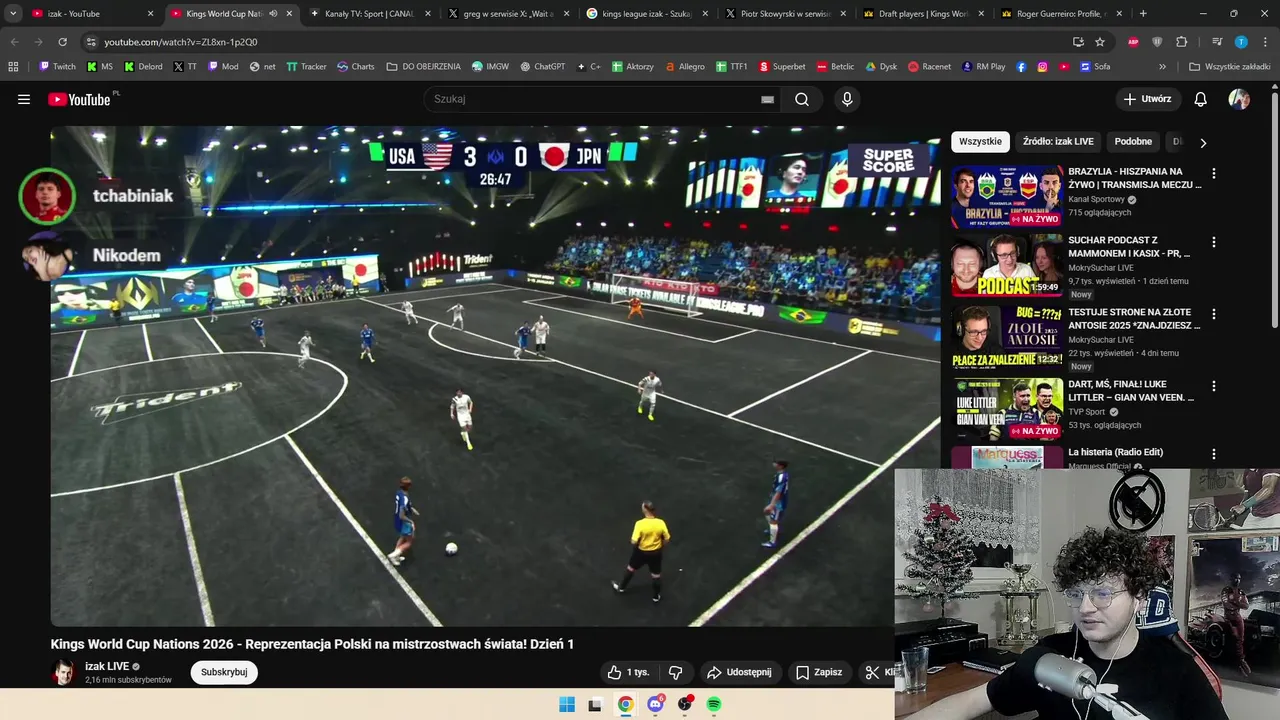The image size is (1280, 720).
Task: Click the page vertical scrollbar
Action: [x=1275, y=210]
